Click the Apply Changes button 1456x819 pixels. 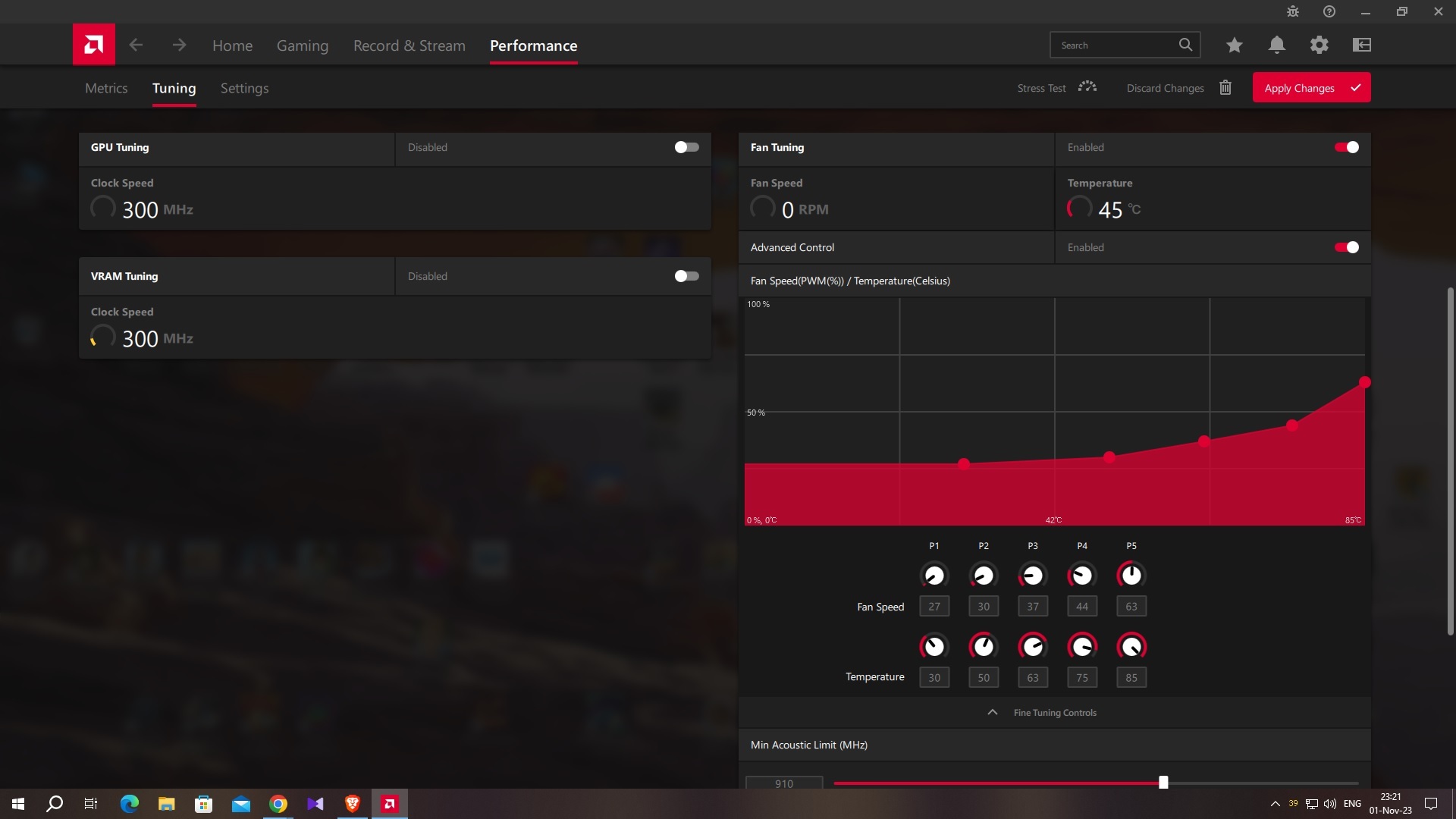pos(1311,87)
